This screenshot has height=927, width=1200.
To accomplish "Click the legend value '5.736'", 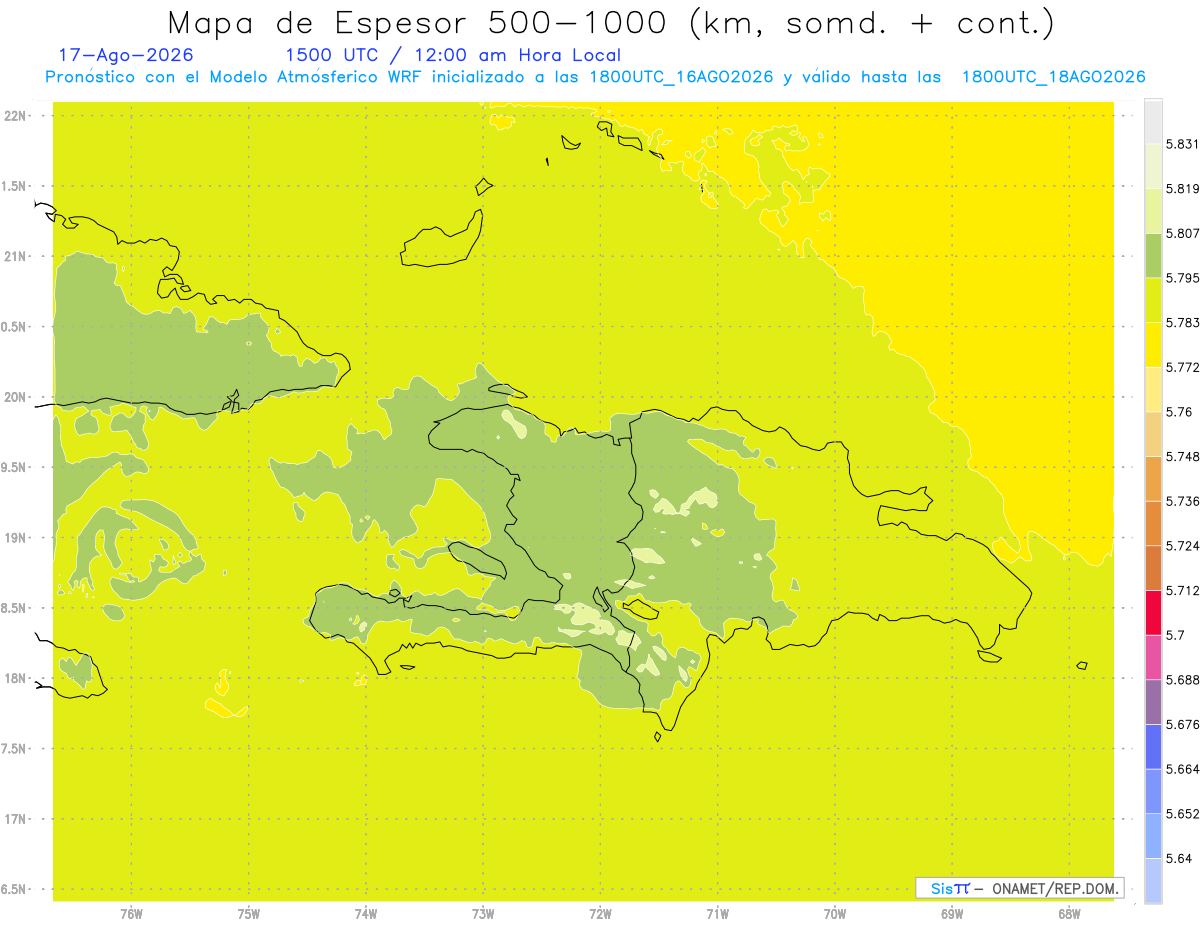I will [1182, 501].
